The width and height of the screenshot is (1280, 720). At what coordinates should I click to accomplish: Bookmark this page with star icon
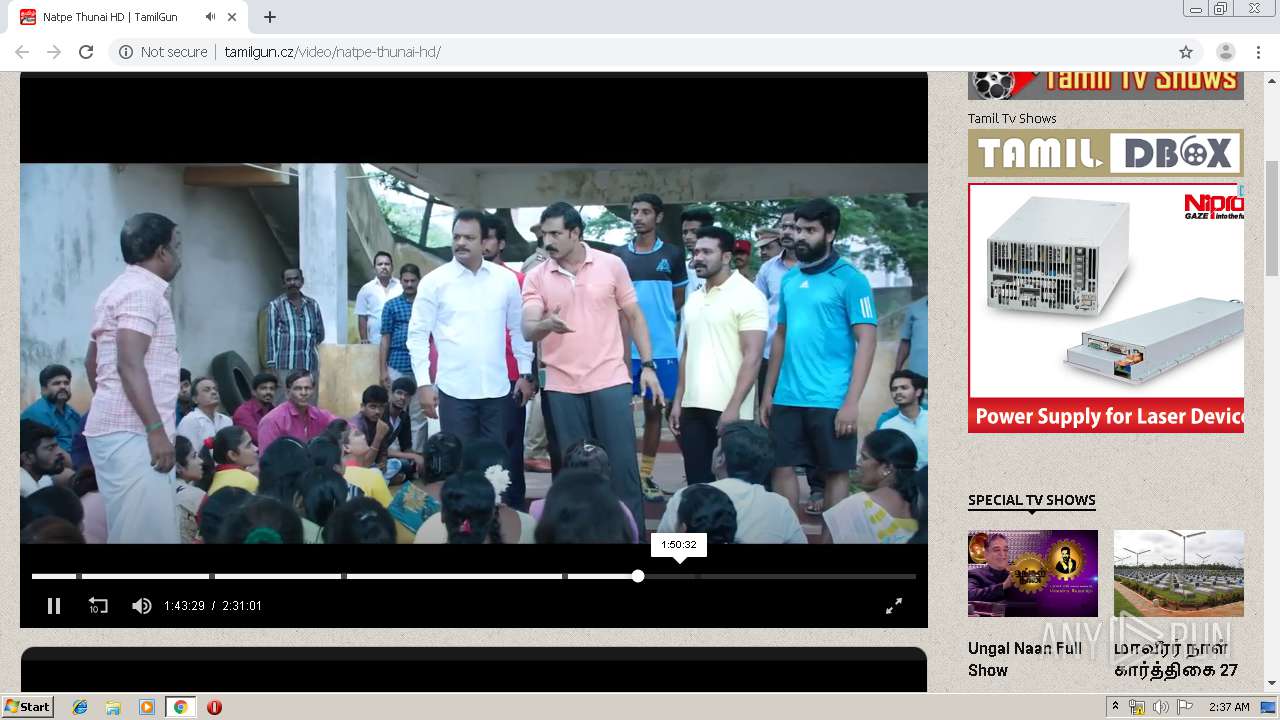[x=1186, y=52]
